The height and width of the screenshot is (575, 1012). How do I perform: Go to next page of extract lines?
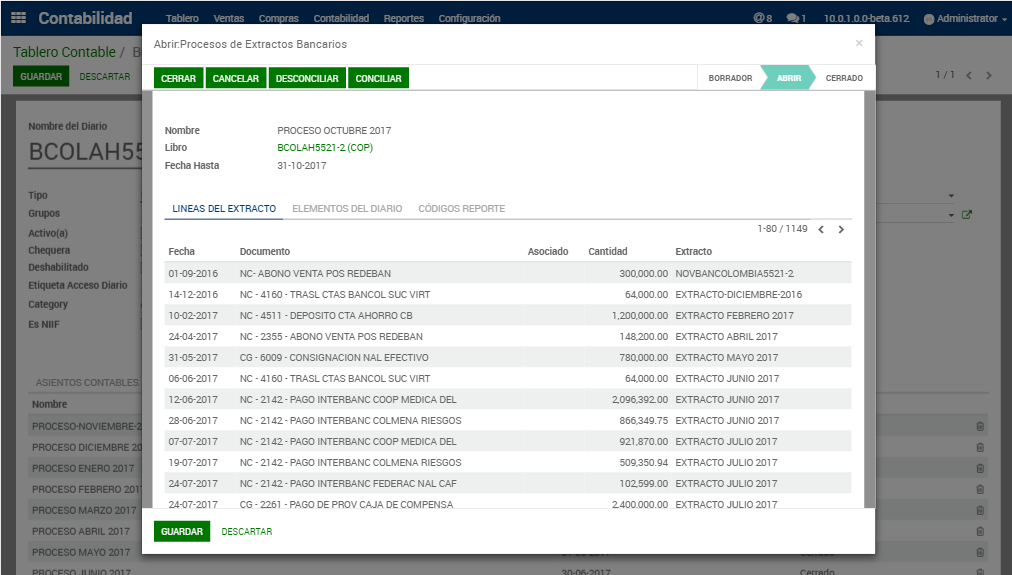pyautogui.click(x=841, y=230)
